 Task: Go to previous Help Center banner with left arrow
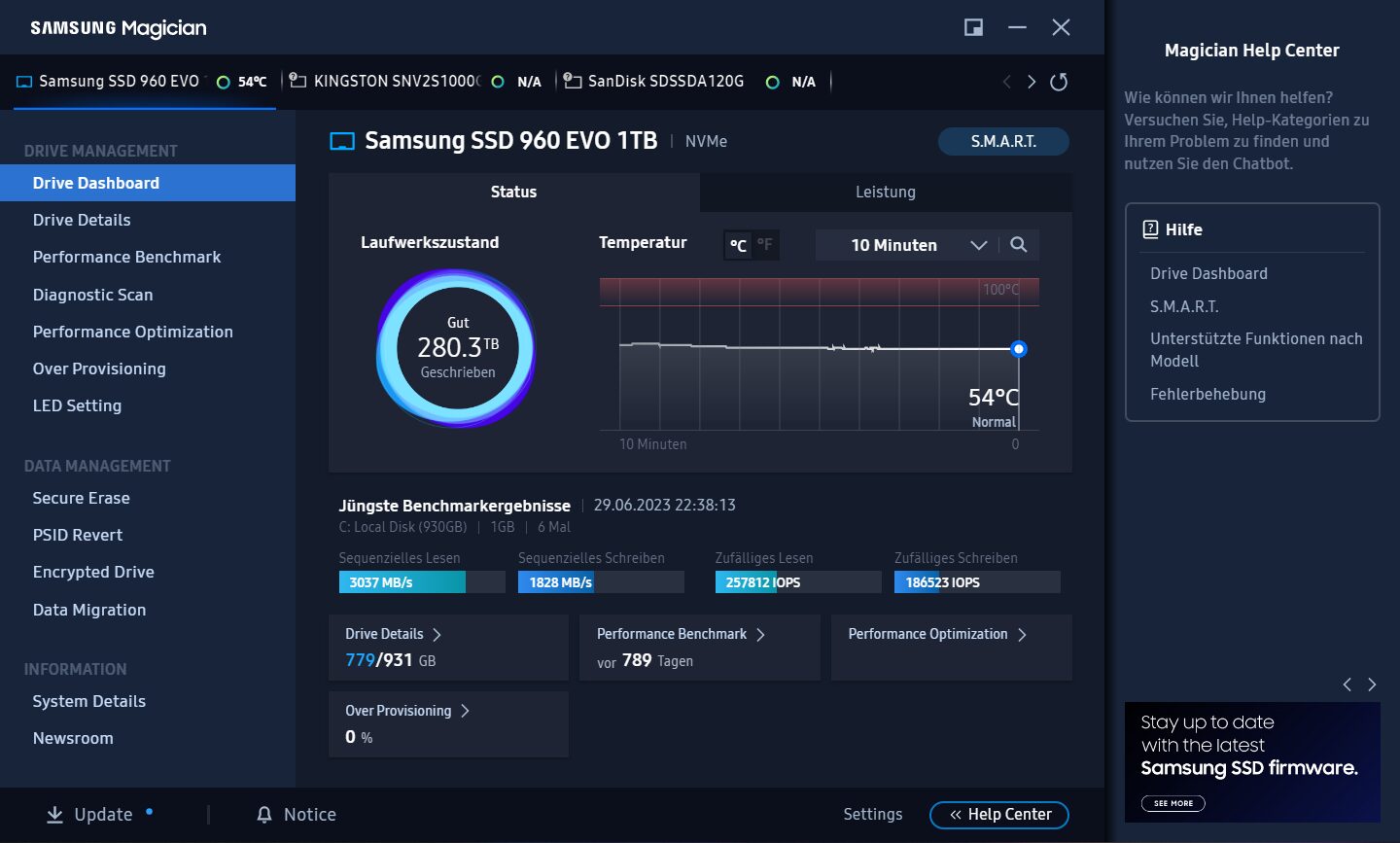click(x=1347, y=685)
